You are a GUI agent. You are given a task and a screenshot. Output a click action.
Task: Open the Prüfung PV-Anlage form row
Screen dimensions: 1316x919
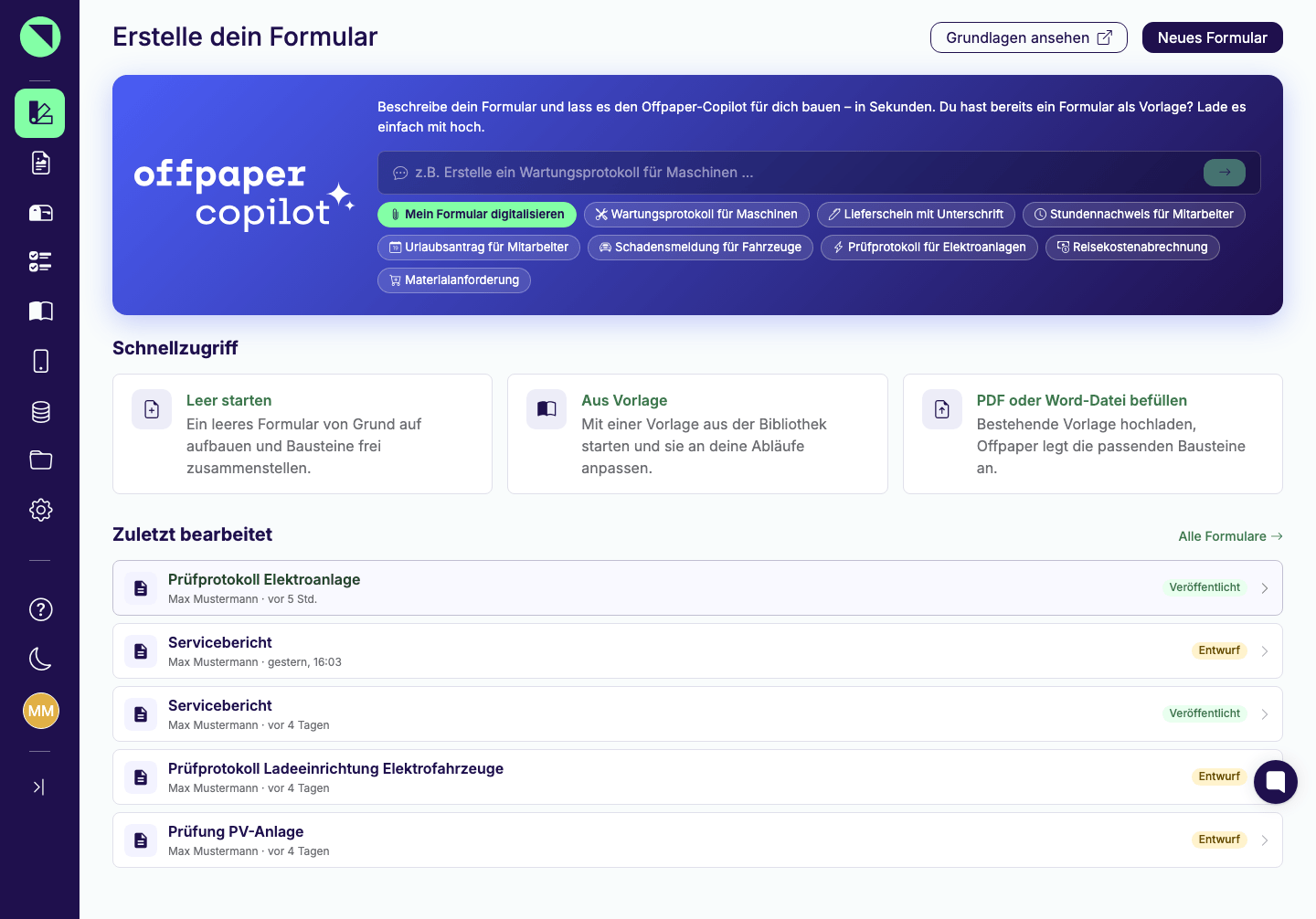click(x=697, y=840)
